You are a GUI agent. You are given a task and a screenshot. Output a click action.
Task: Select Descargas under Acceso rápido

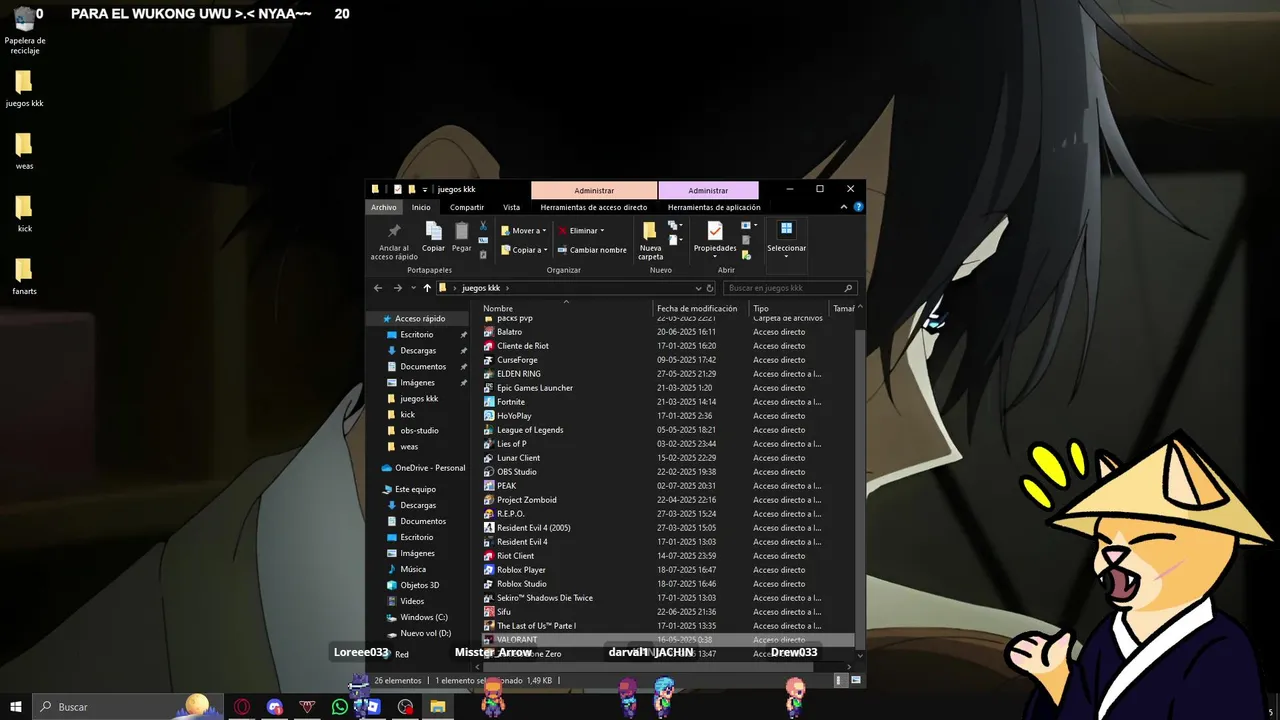tap(418, 351)
